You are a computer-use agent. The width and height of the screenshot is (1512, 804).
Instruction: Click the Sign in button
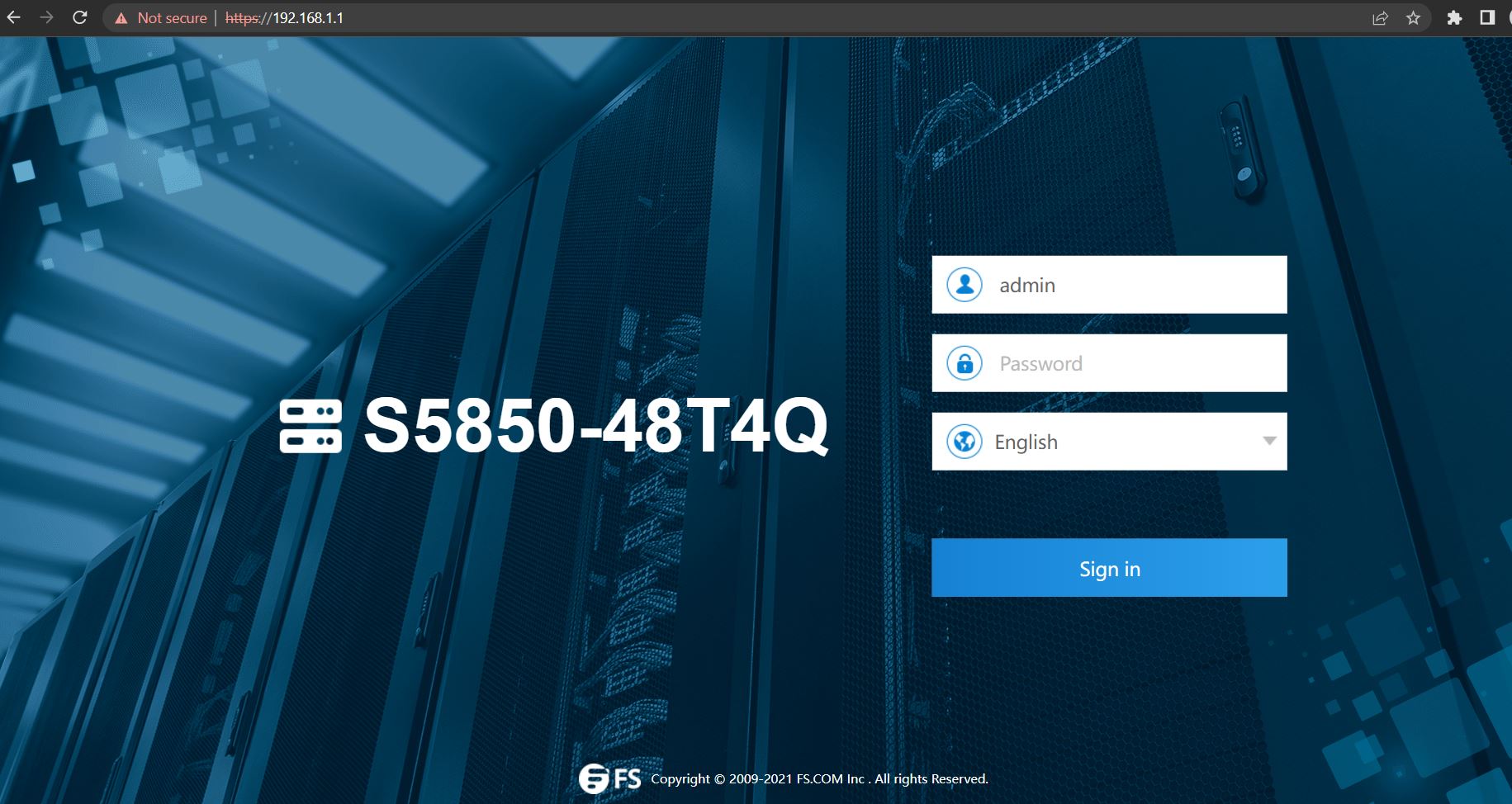[1109, 568]
